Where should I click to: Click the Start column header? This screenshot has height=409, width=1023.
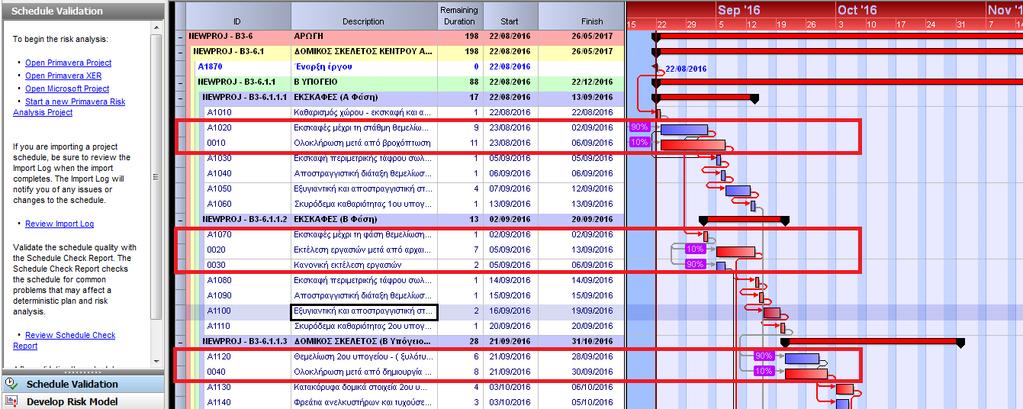[x=510, y=16]
